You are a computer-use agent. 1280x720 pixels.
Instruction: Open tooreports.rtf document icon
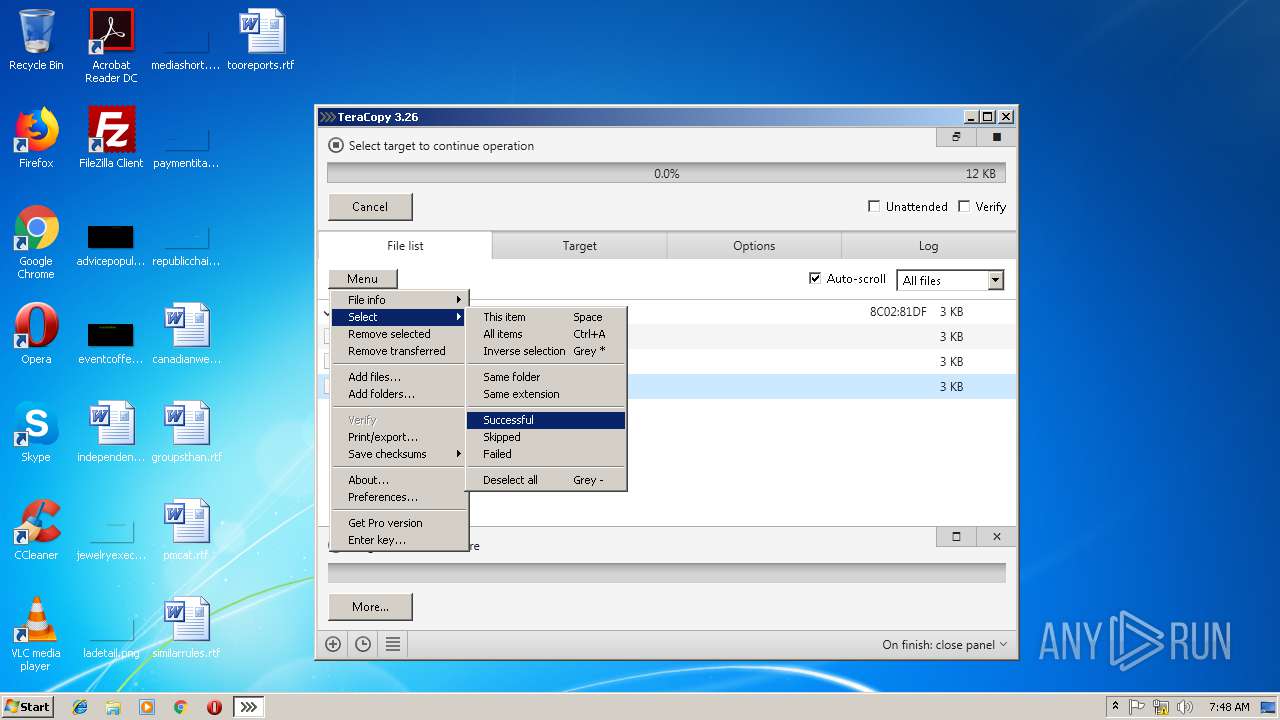point(261,40)
